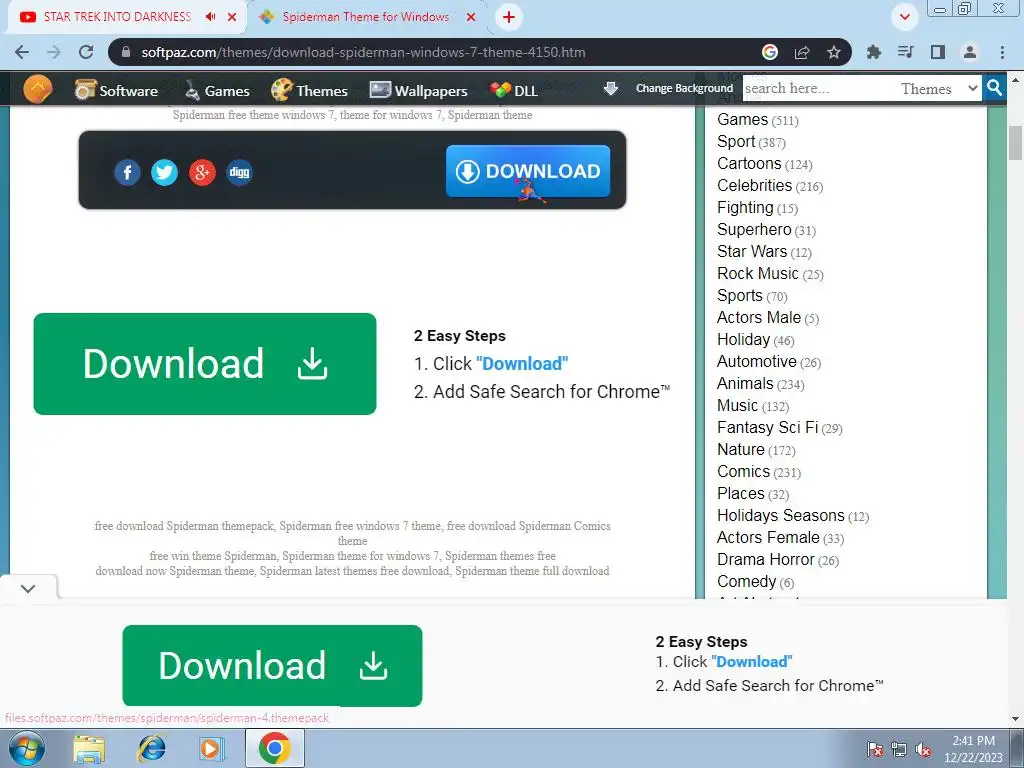
Task: Click the site search magnifier button
Action: pos(994,88)
